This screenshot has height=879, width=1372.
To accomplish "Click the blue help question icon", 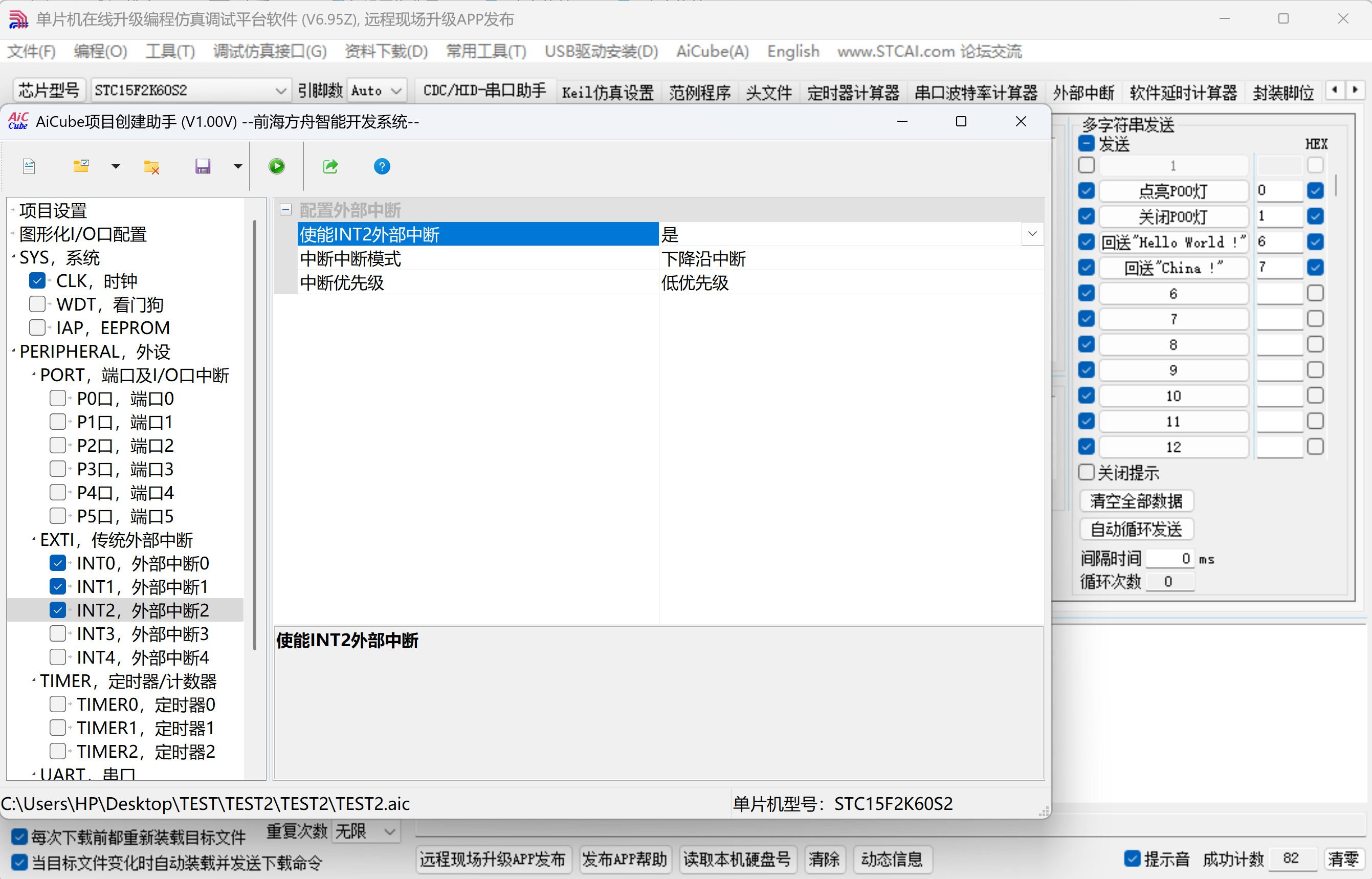I will 382,167.
